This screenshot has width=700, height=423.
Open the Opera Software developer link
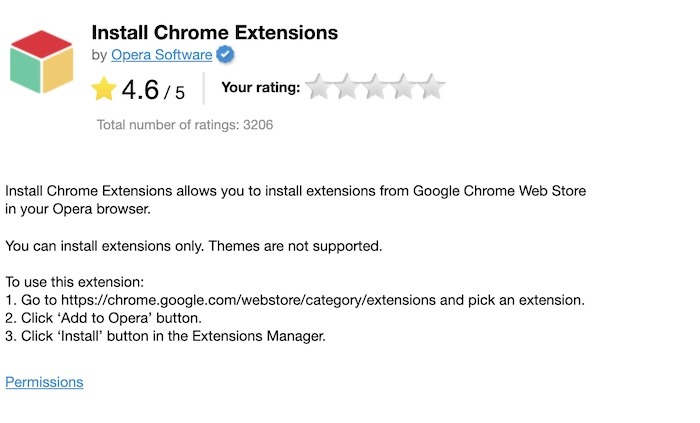161,55
